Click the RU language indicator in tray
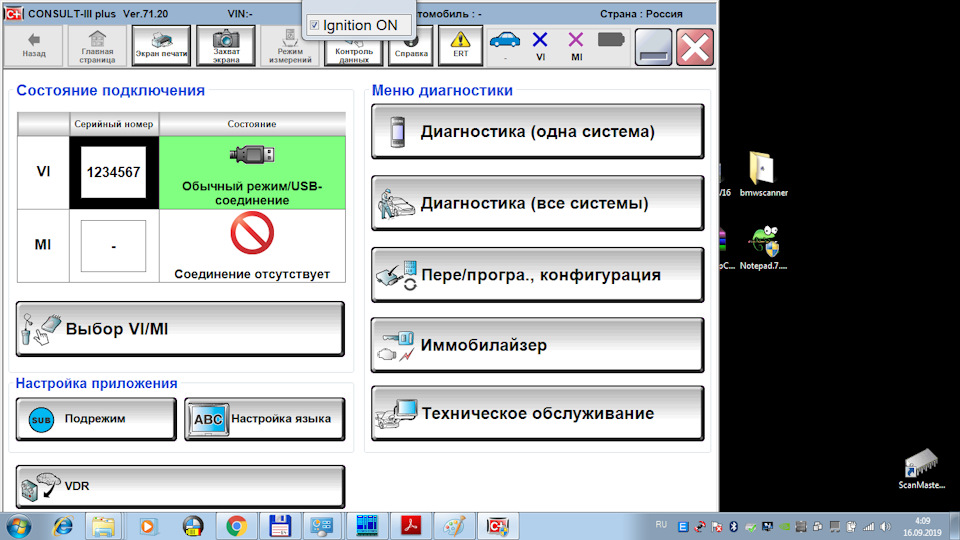 tap(661, 525)
